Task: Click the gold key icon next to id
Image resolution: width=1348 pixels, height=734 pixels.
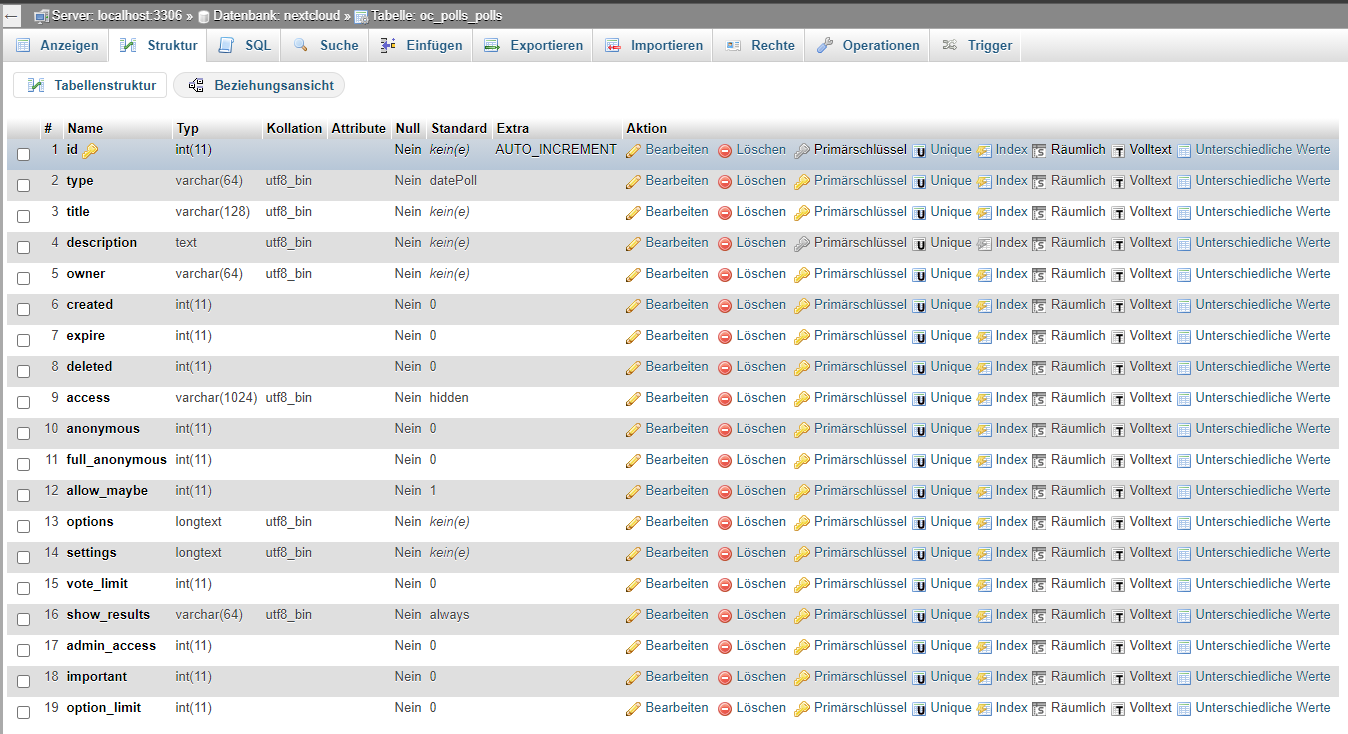Action: coord(90,151)
